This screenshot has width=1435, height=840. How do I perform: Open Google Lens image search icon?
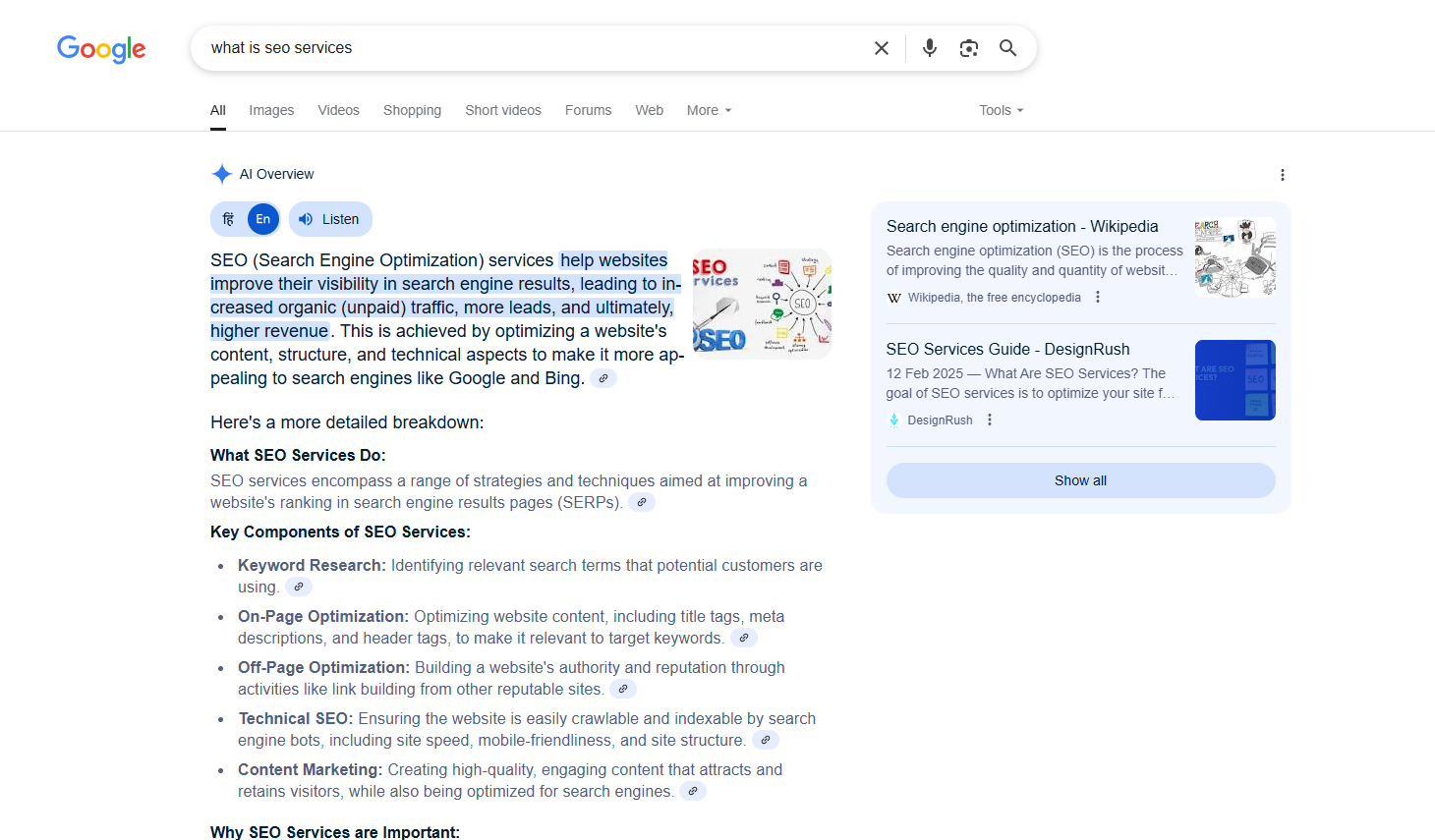[x=969, y=48]
